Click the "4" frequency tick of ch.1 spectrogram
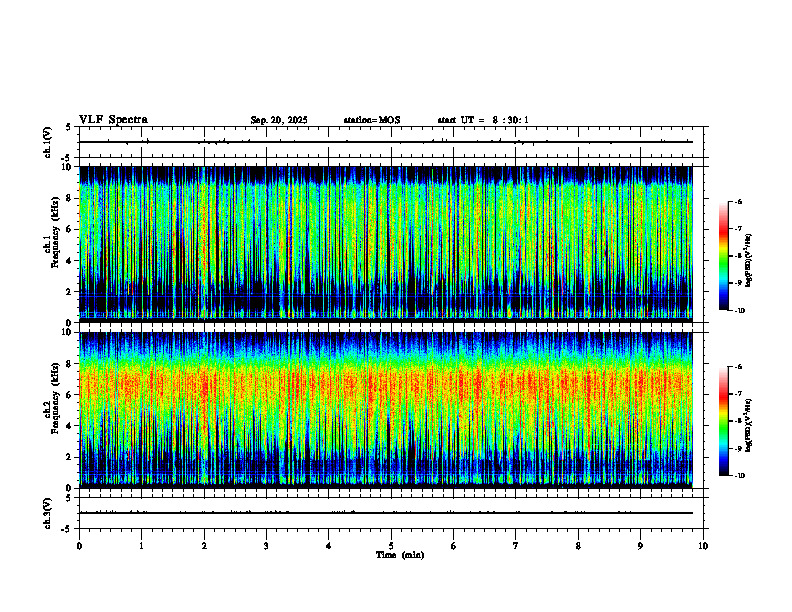Screen dimensions: 792x612 pos(70,261)
